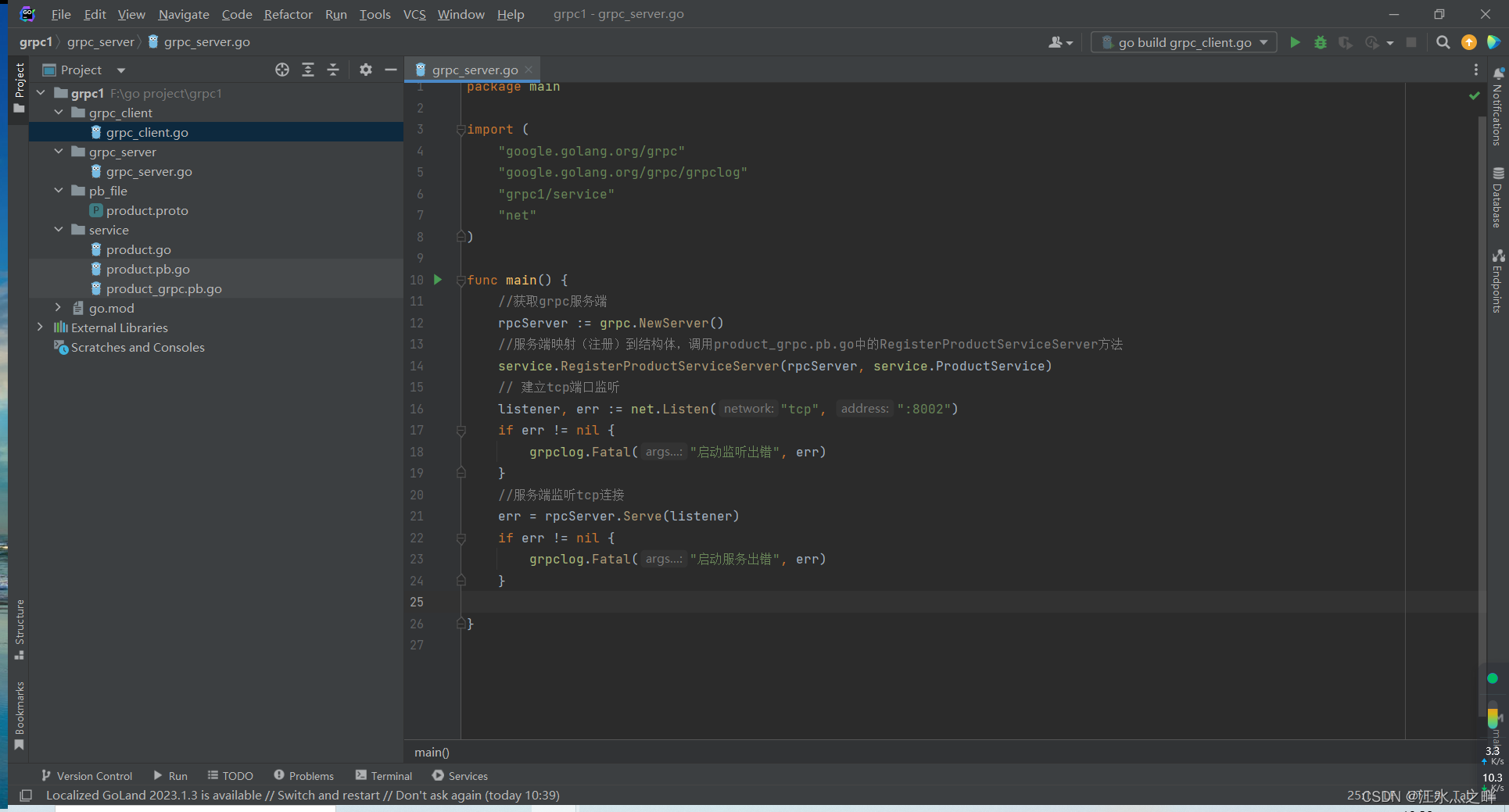
Task: Open the run configuration list arrow next to coverage
Action: pos(1389,43)
